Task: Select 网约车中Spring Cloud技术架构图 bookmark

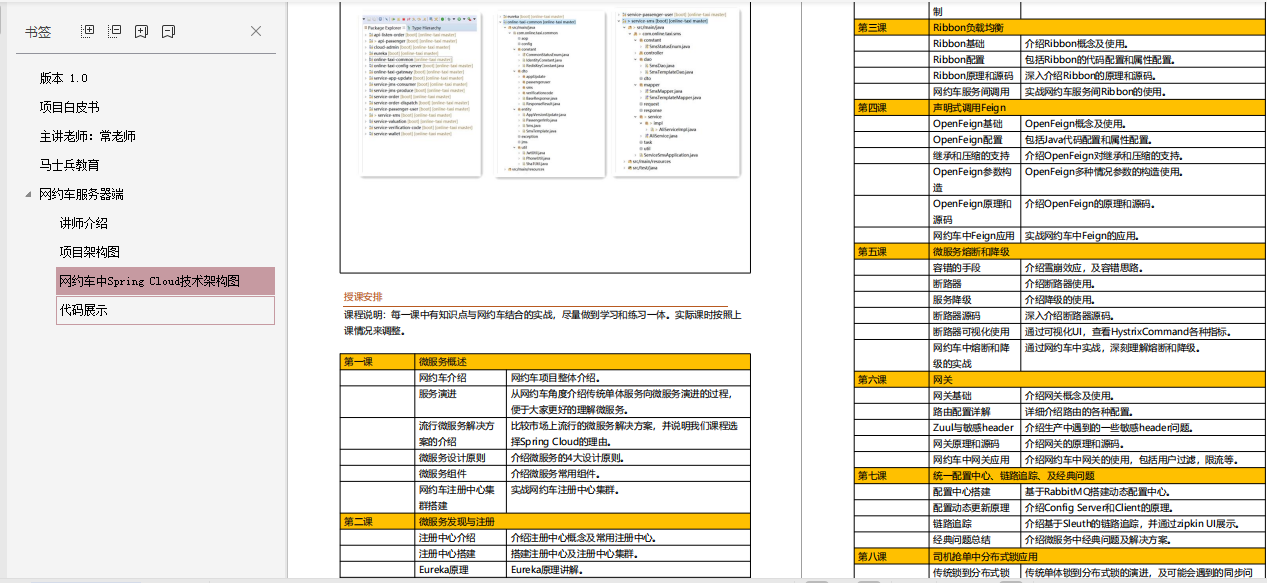Action: coord(165,281)
